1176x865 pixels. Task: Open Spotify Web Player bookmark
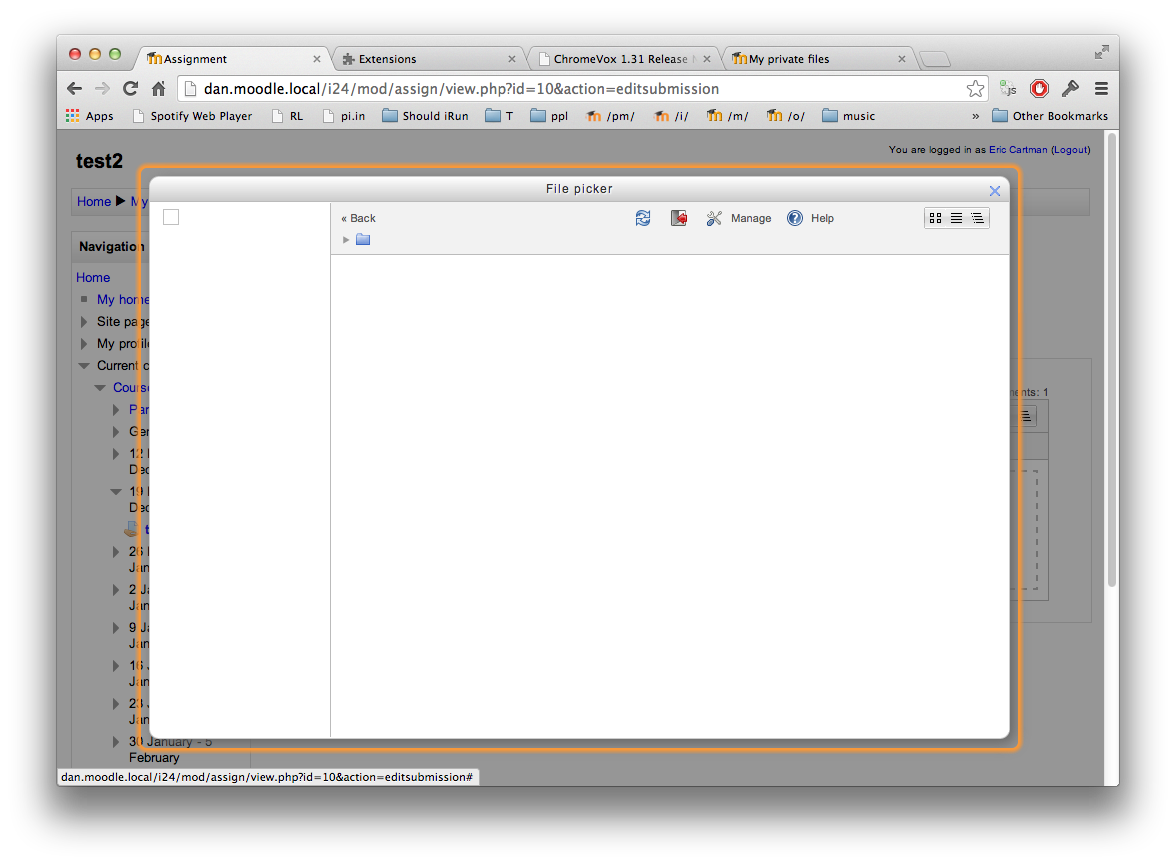(192, 116)
